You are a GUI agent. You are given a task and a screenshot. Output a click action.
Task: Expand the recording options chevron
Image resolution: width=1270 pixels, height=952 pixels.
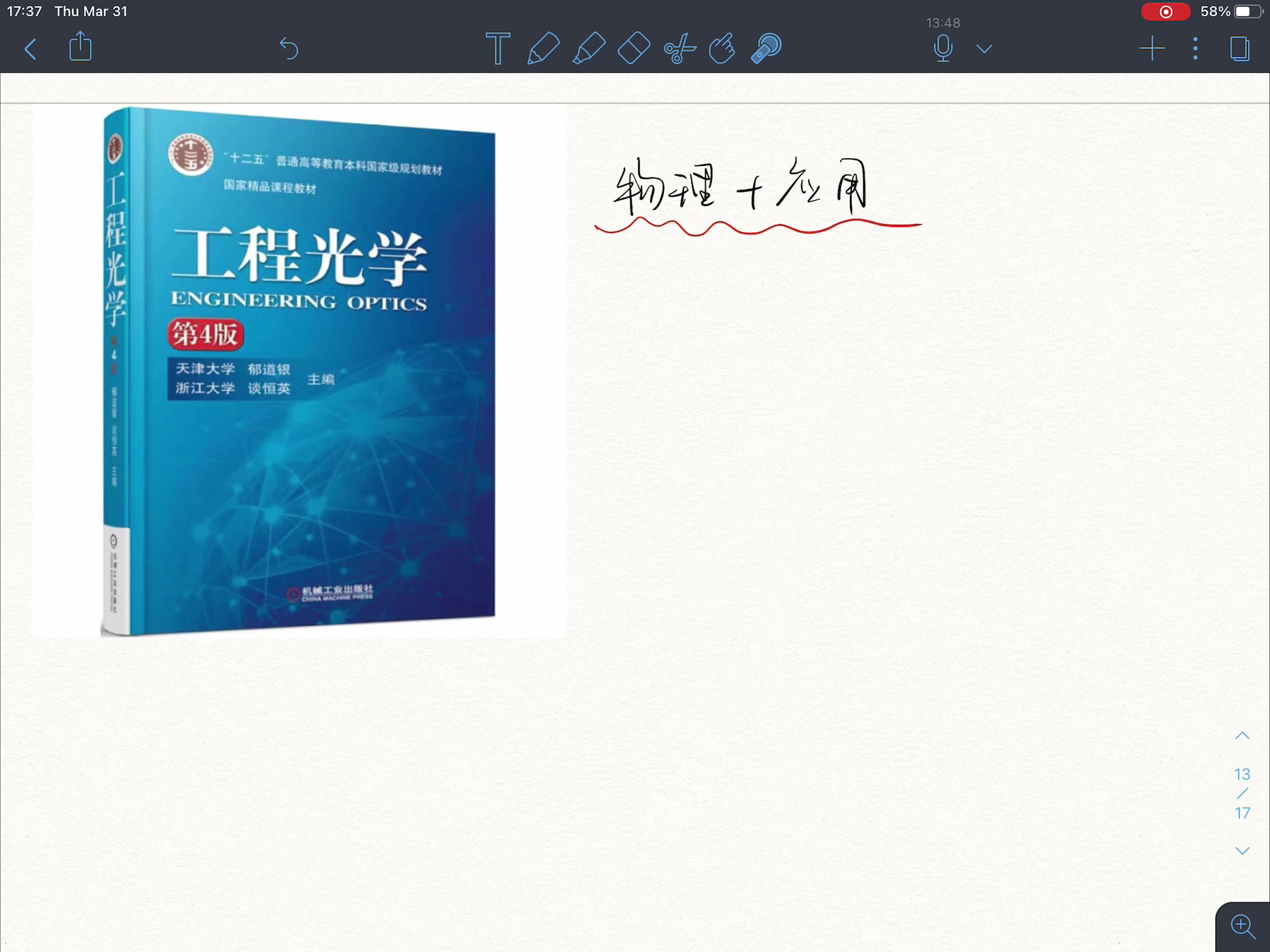point(984,49)
